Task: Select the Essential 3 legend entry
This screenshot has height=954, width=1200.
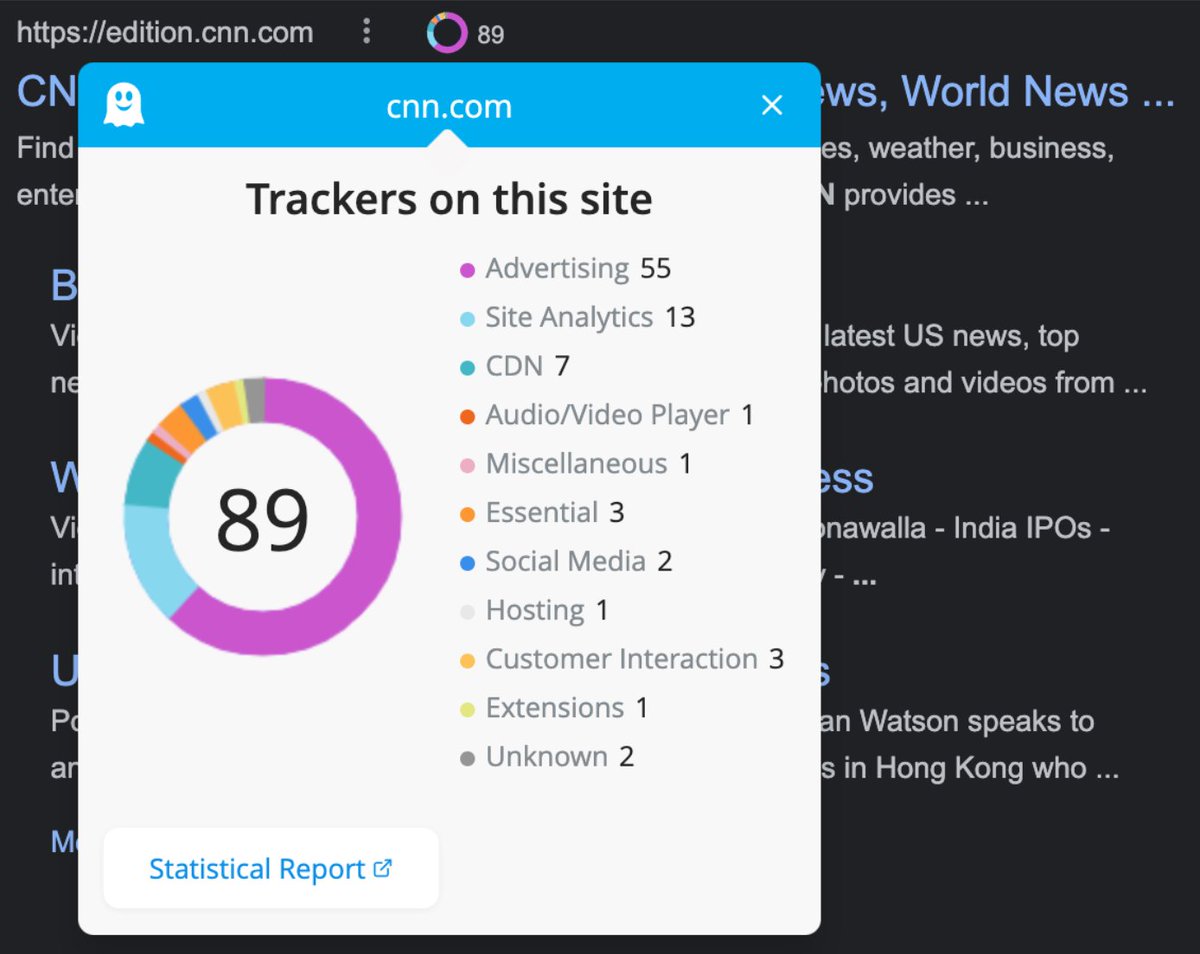Action: [541, 514]
